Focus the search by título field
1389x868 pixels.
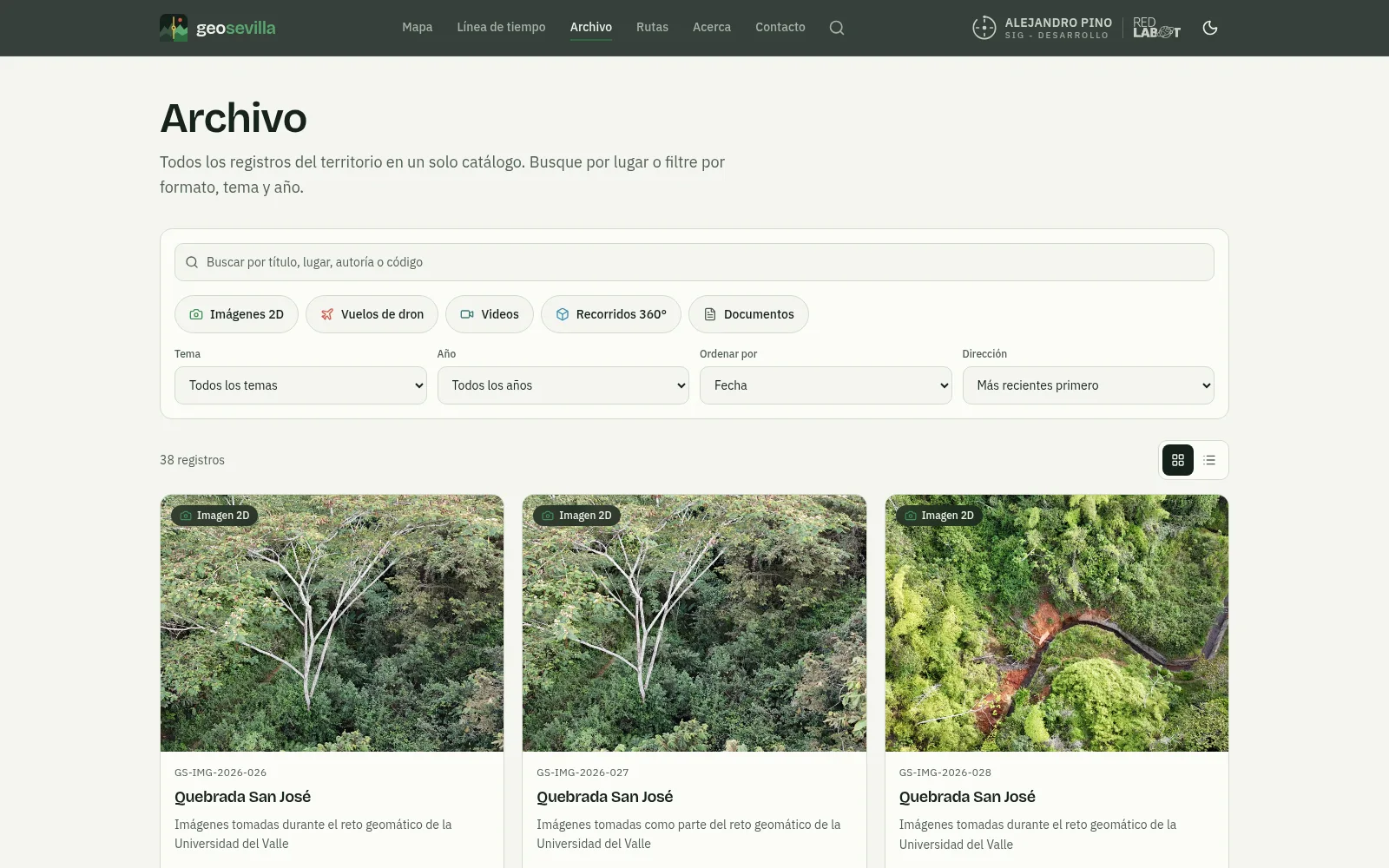click(694, 262)
